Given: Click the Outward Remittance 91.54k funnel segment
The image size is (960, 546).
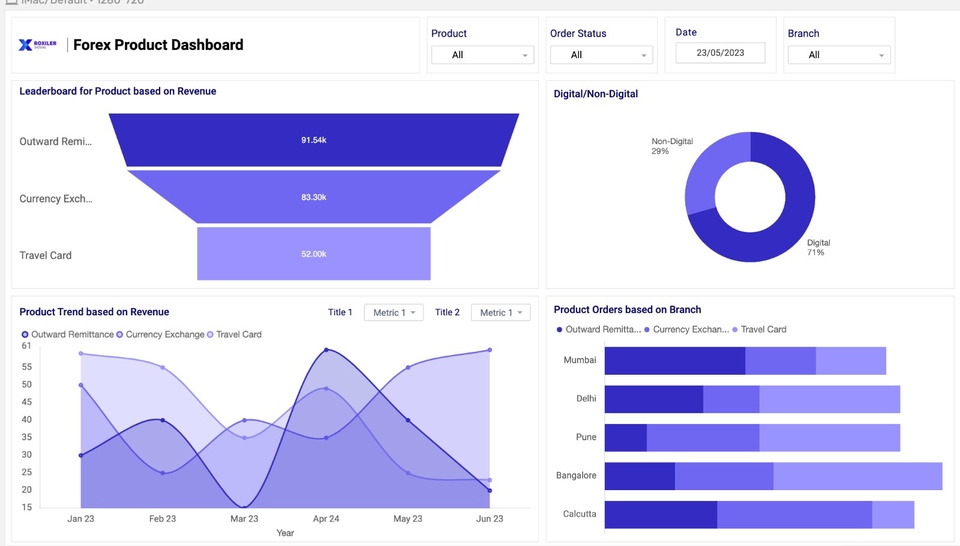Looking at the screenshot, I should tap(314, 140).
